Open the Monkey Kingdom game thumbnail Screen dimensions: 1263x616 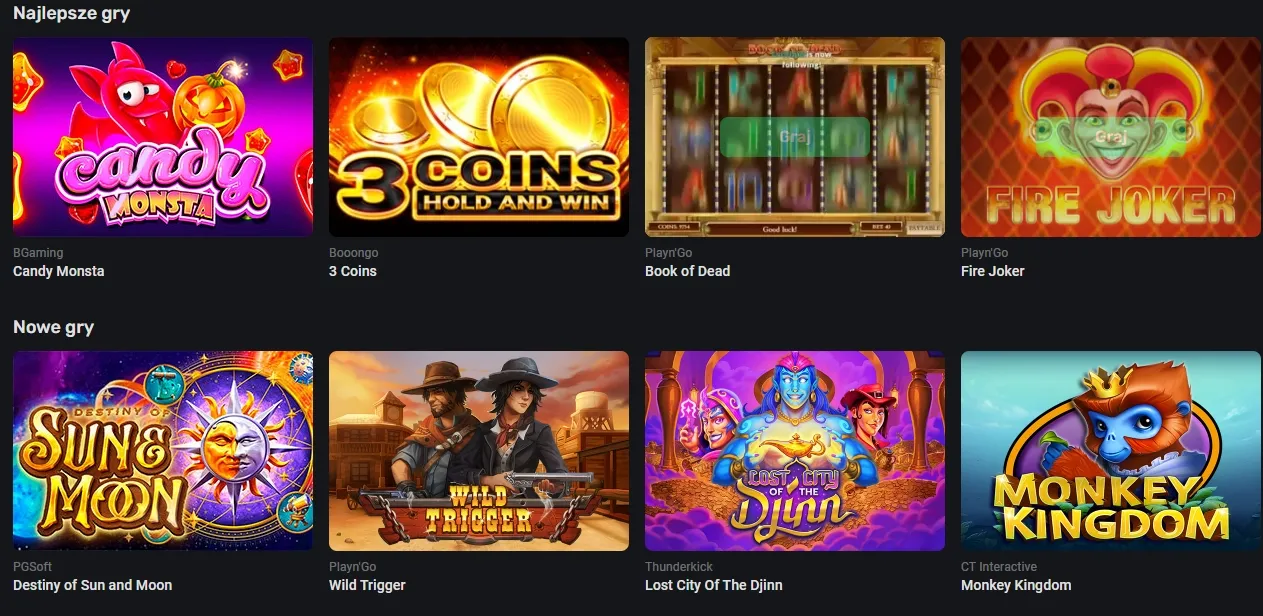1111,451
